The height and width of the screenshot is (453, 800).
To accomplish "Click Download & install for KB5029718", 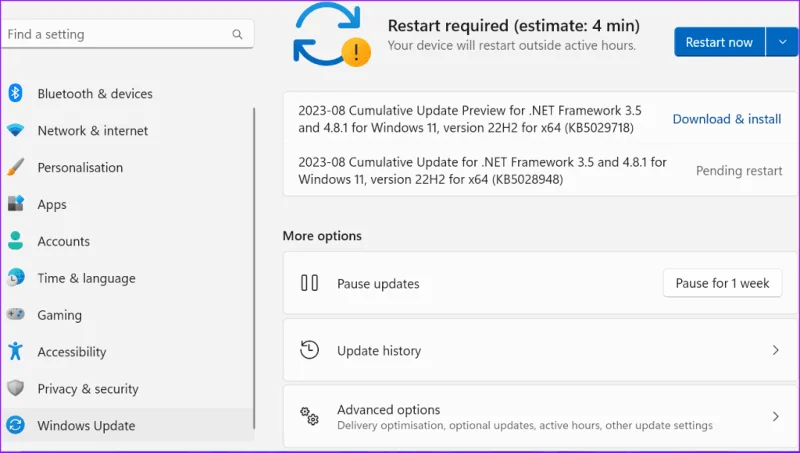I will click(727, 119).
